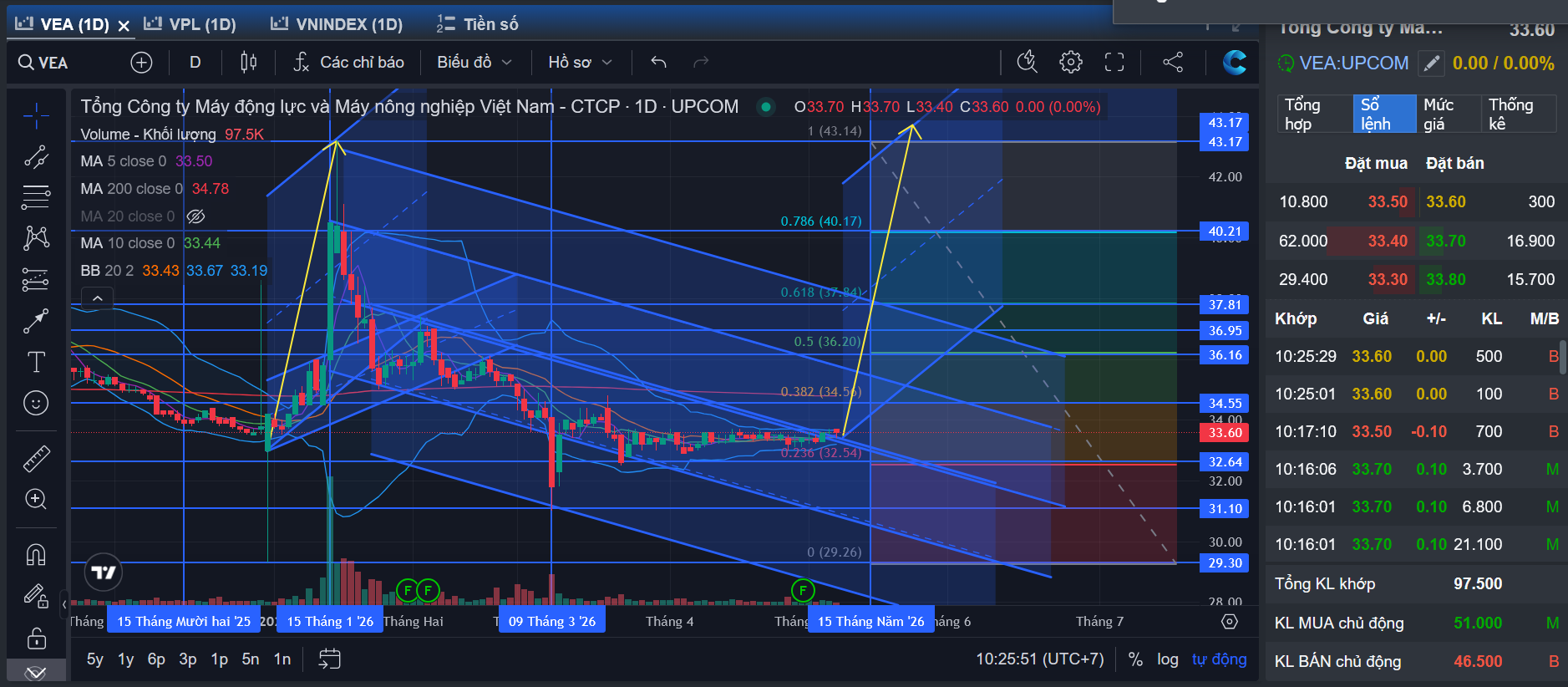Open the timezone menu 10:25:51 (UTC+7)
The height and width of the screenshot is (687, 1568).
click(1040, 659)
